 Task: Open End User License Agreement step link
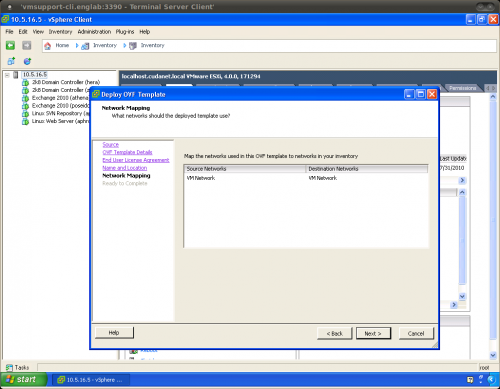pos(136,160)
